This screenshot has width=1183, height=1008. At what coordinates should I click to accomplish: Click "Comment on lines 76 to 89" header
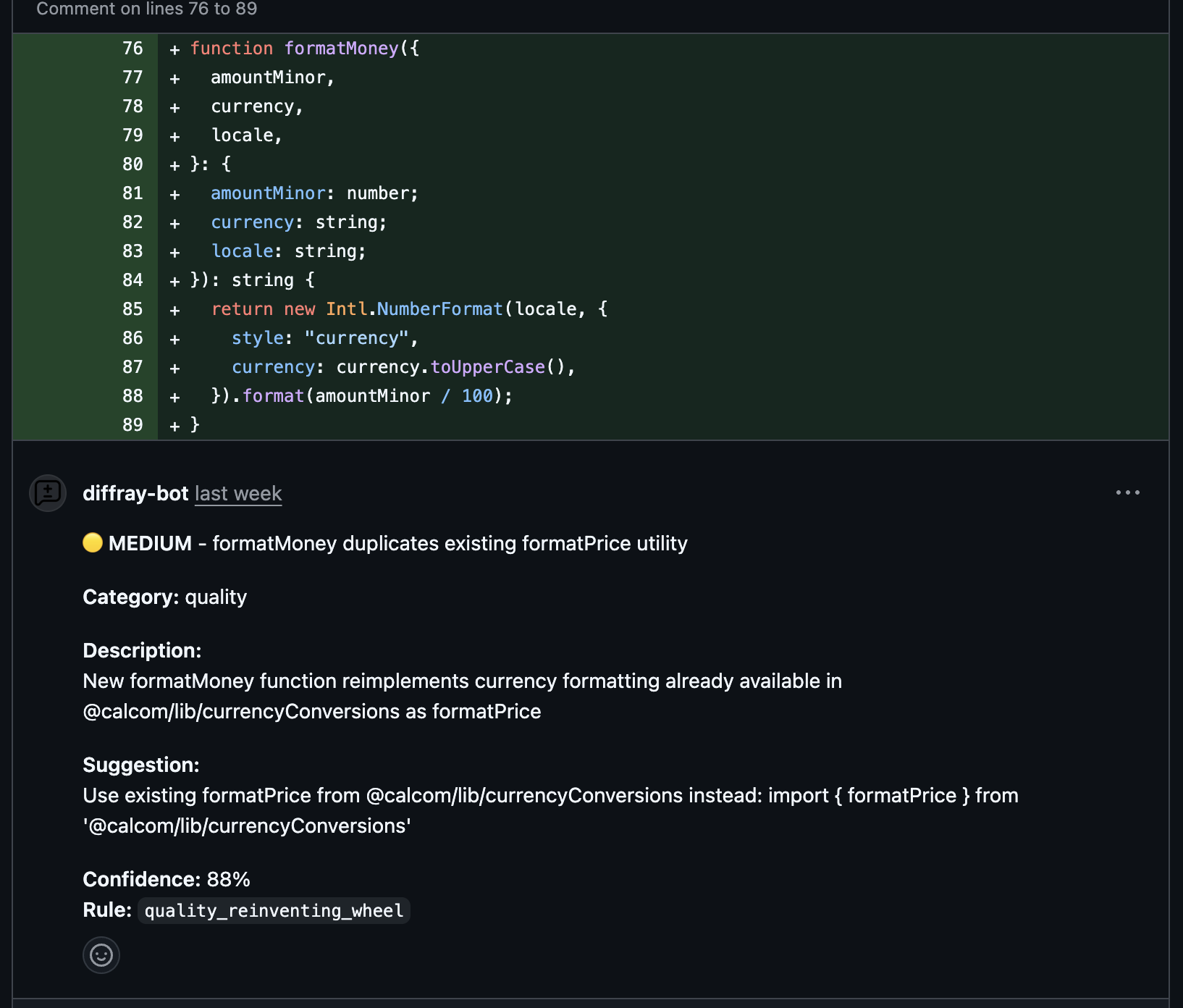[147, 9]
